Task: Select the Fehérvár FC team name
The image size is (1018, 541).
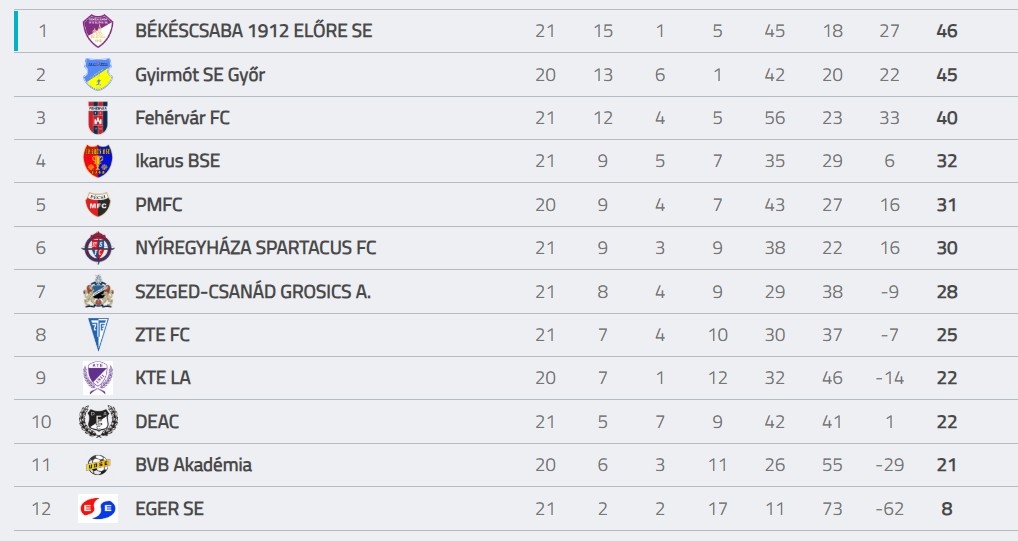Action: pyautogui.click(x=182, y=118)
